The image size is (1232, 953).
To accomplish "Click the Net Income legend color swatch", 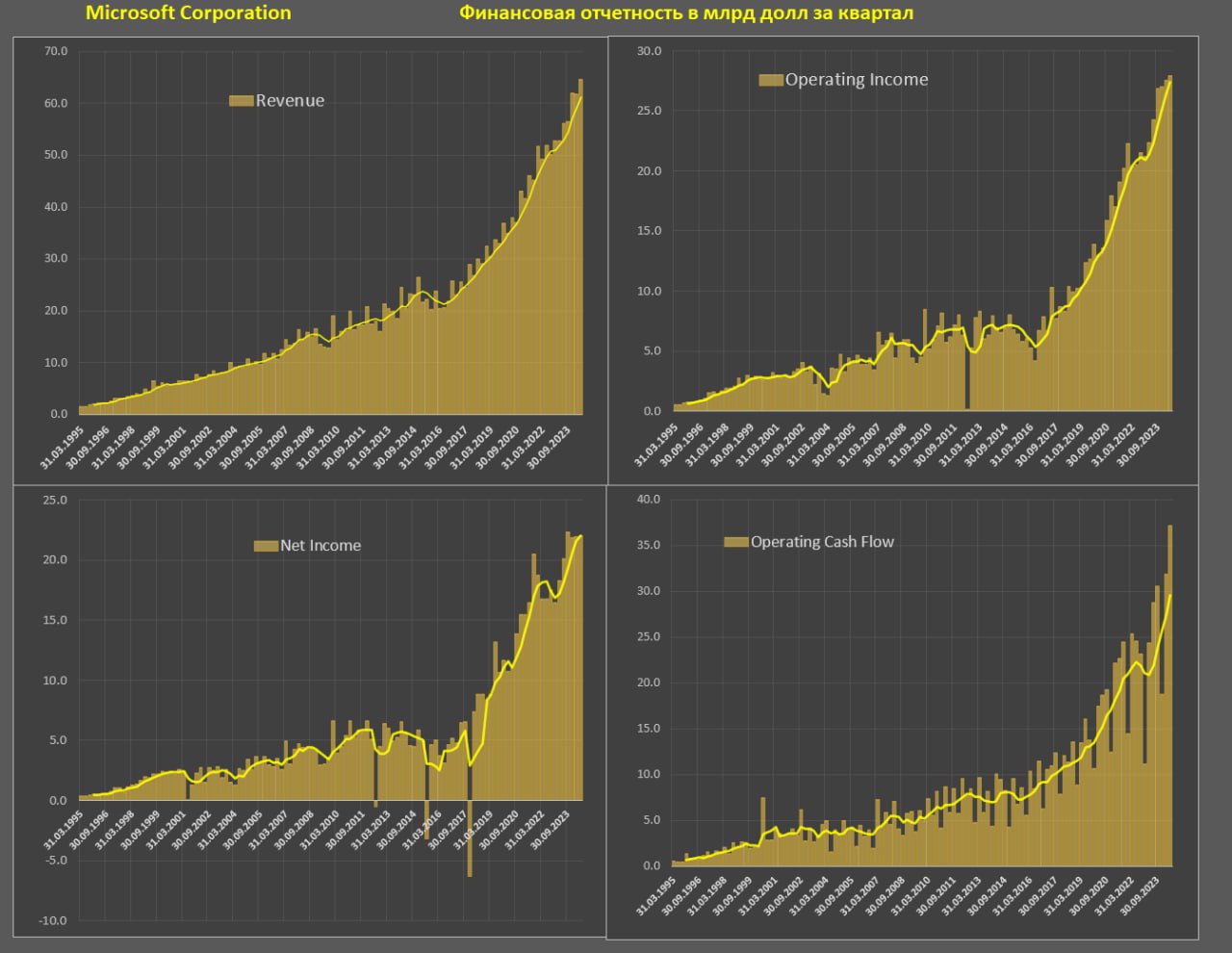I will point(266,546).
